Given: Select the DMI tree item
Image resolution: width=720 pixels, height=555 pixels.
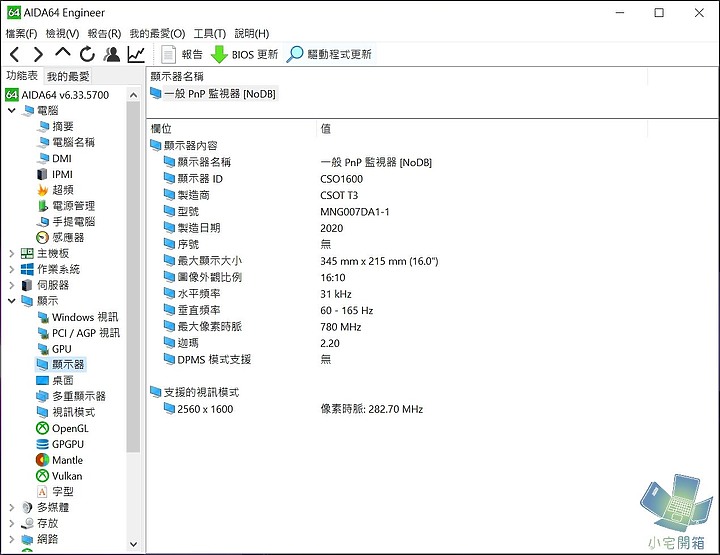Looking at the screenshot, I should tap(55, 158).
